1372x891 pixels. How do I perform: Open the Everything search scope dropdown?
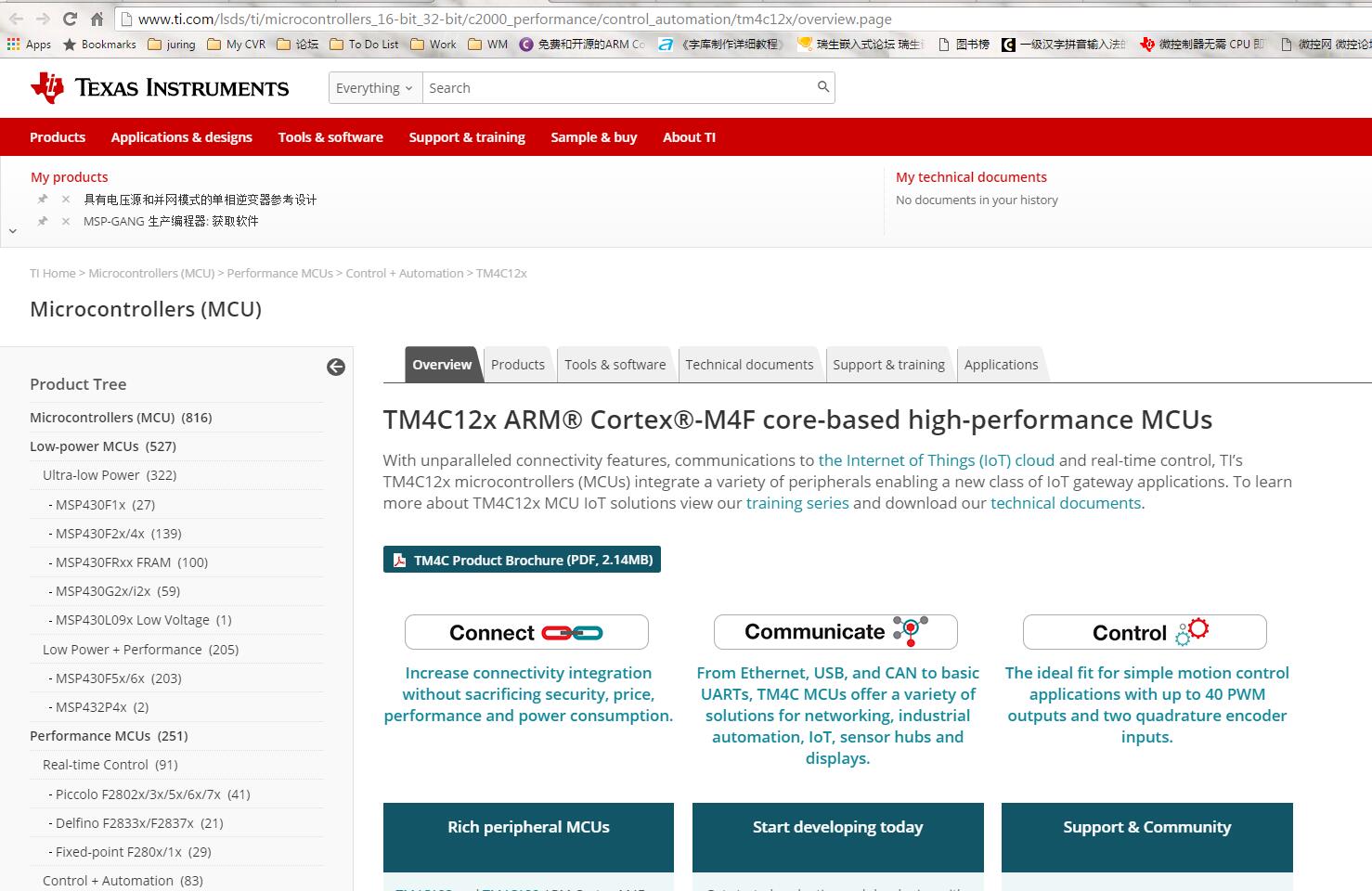point(376,88)
